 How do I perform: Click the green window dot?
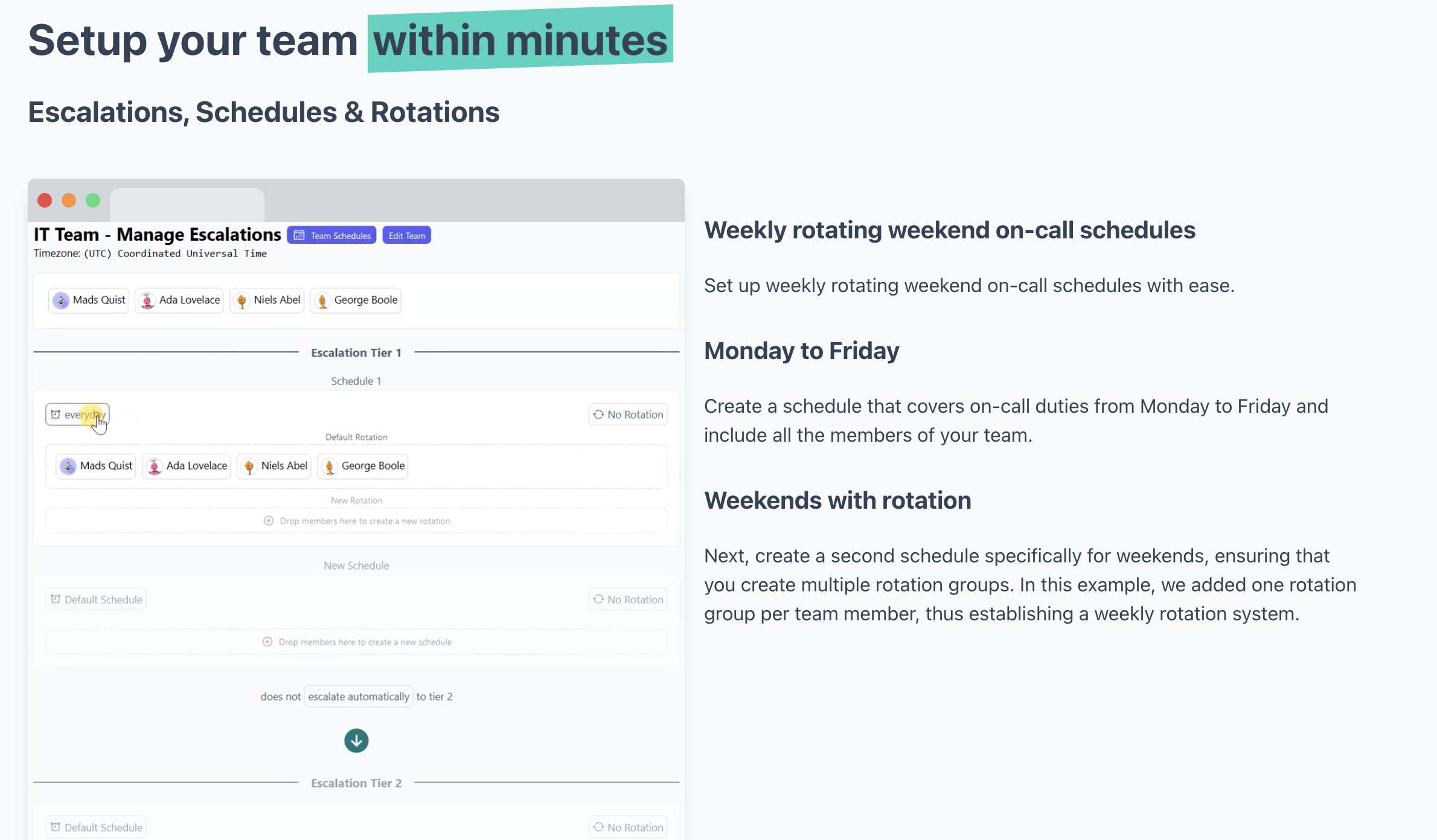tap(93, 200)
